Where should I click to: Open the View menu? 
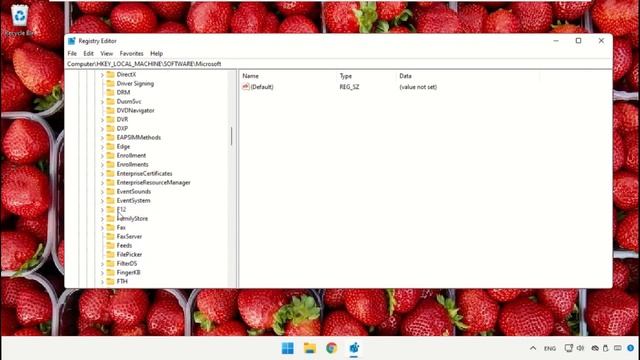click(x=107, y=53)
